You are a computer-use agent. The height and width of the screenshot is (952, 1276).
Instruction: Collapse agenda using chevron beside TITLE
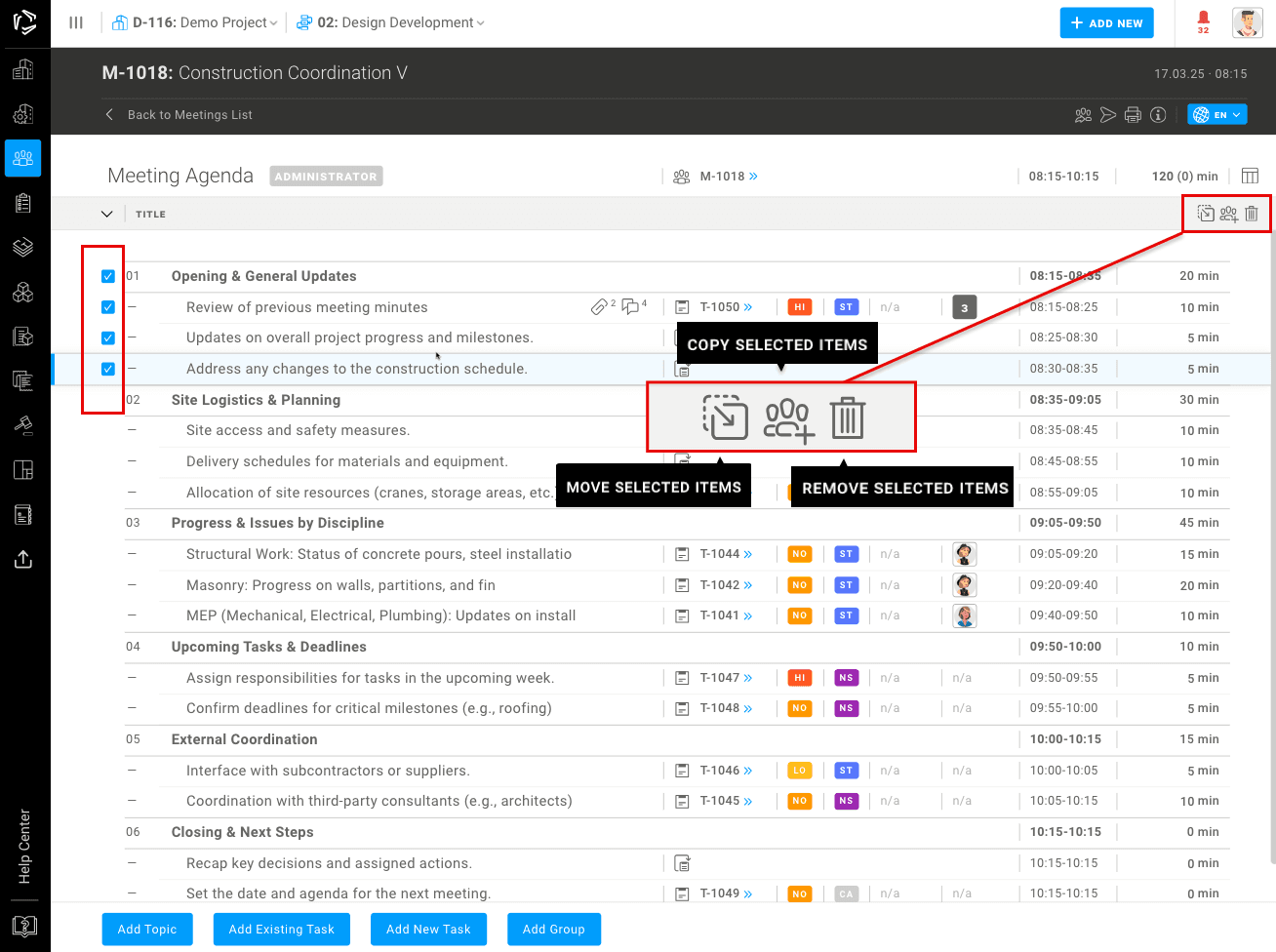[x=107, y=214]
